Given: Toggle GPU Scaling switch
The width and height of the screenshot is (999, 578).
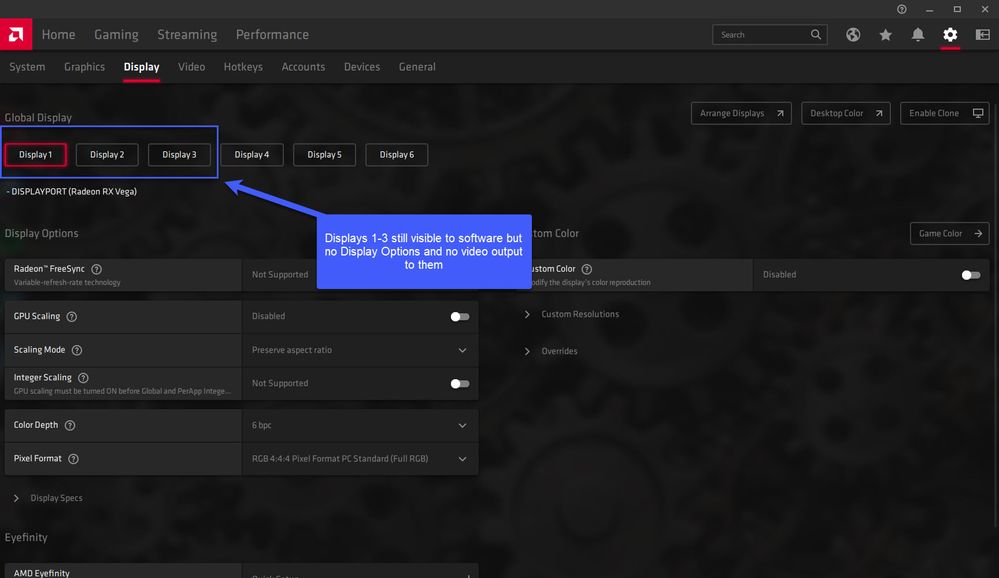Looking at the screenshot, I should click(x=459, y=317).
